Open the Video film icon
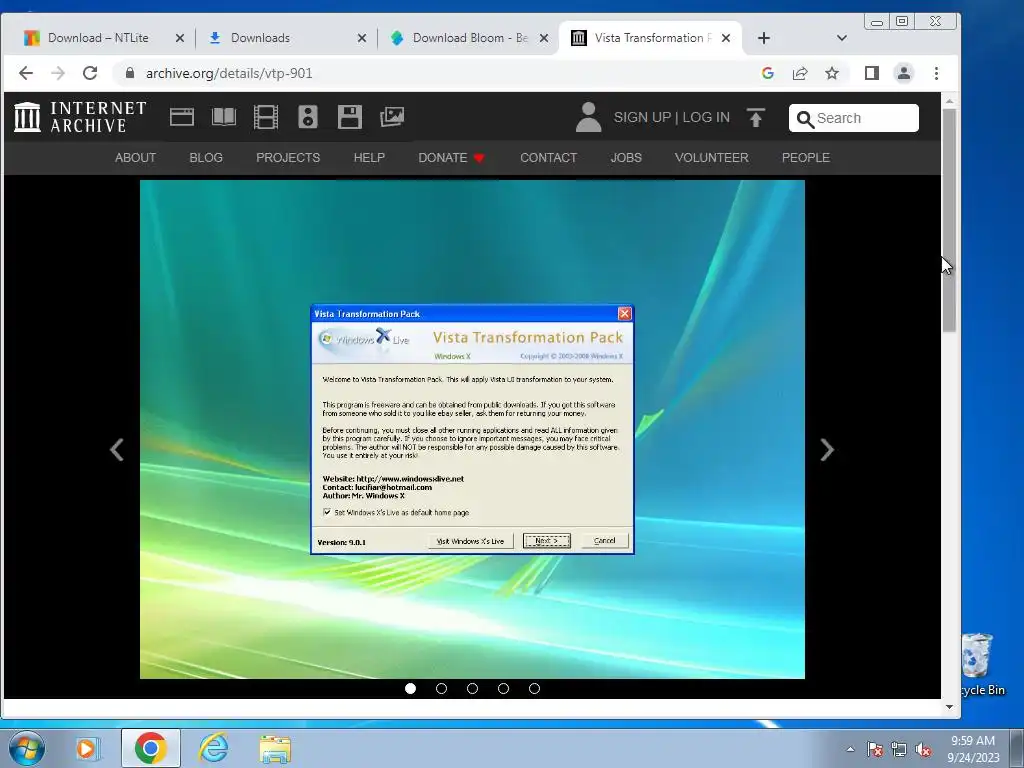The width and height of the screenshot is (1024, 768). tap(266, 117)
